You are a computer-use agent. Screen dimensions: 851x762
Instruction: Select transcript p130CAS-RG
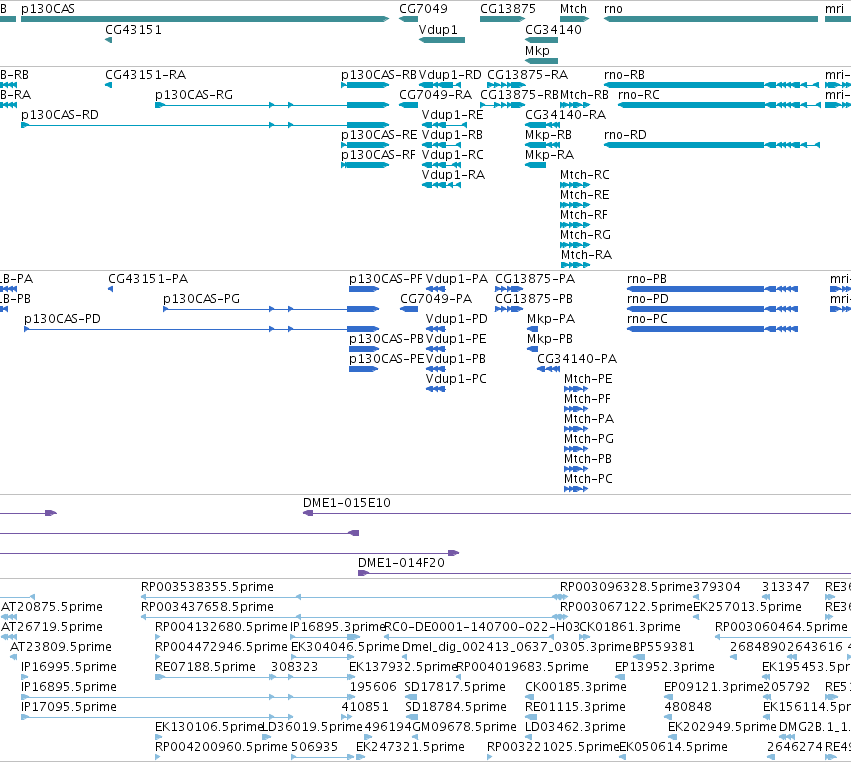[194, 95]
